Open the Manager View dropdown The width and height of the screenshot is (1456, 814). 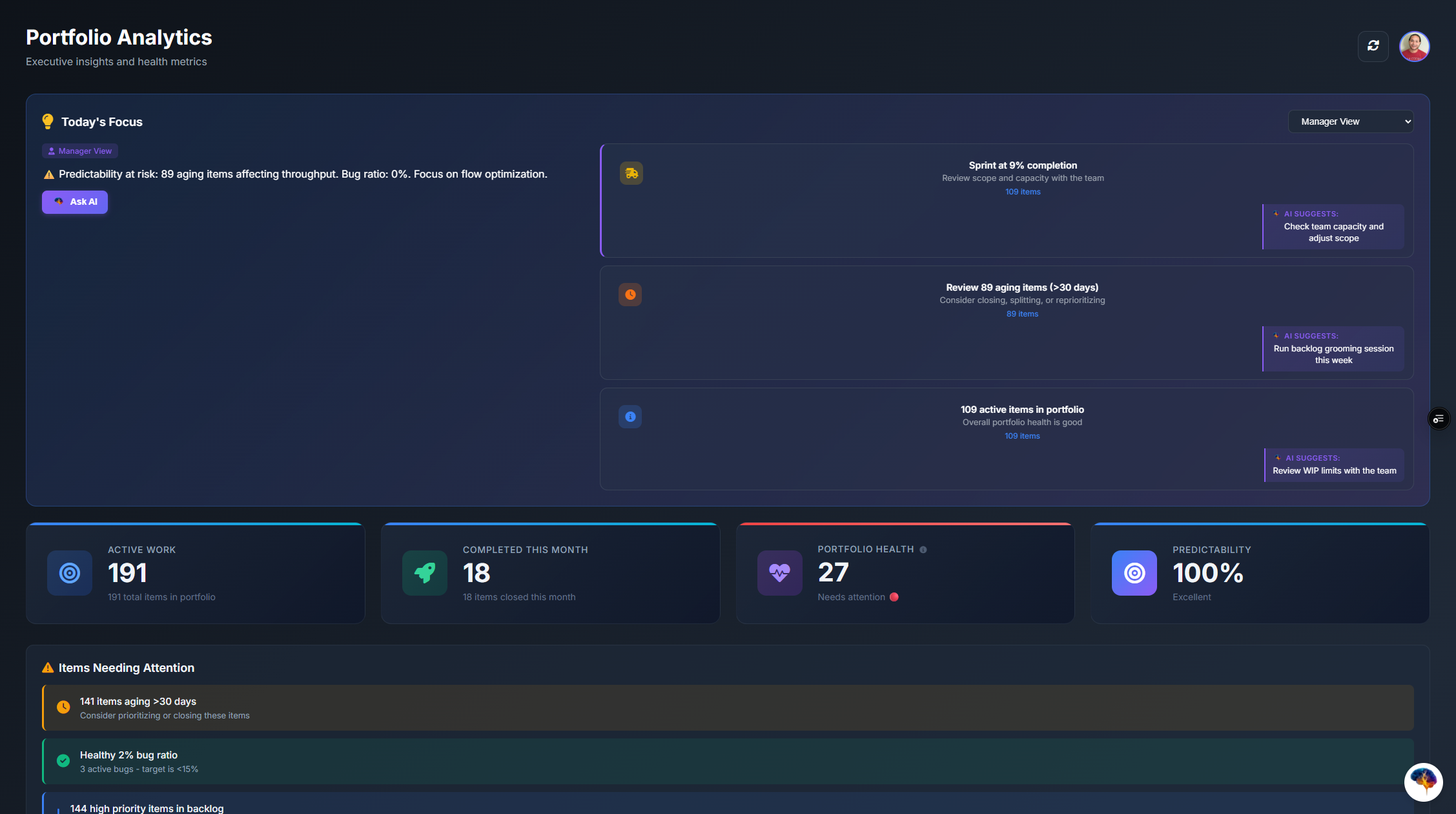[x=1350, y=121]
